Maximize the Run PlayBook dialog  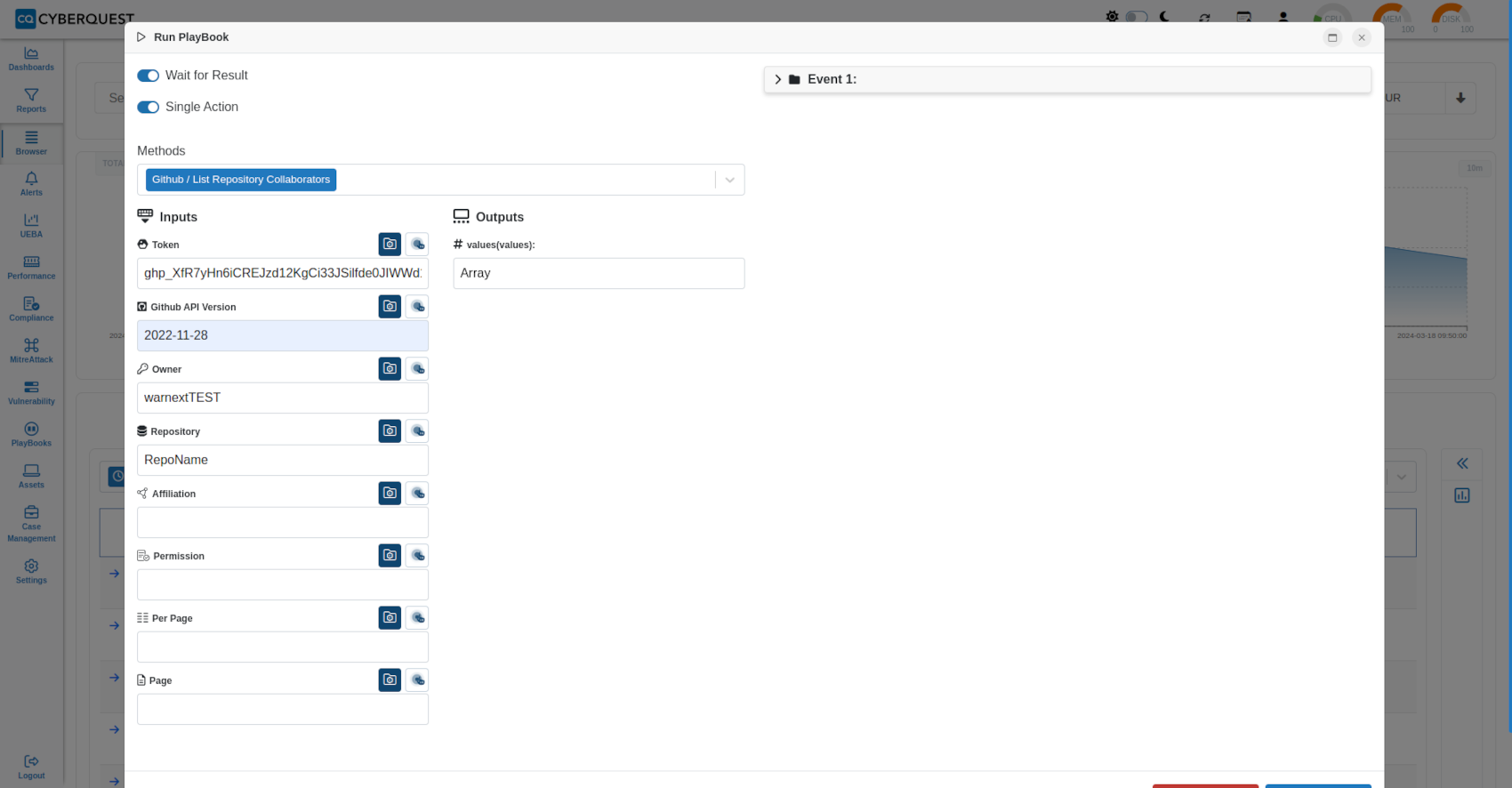tap(1332, 37)
